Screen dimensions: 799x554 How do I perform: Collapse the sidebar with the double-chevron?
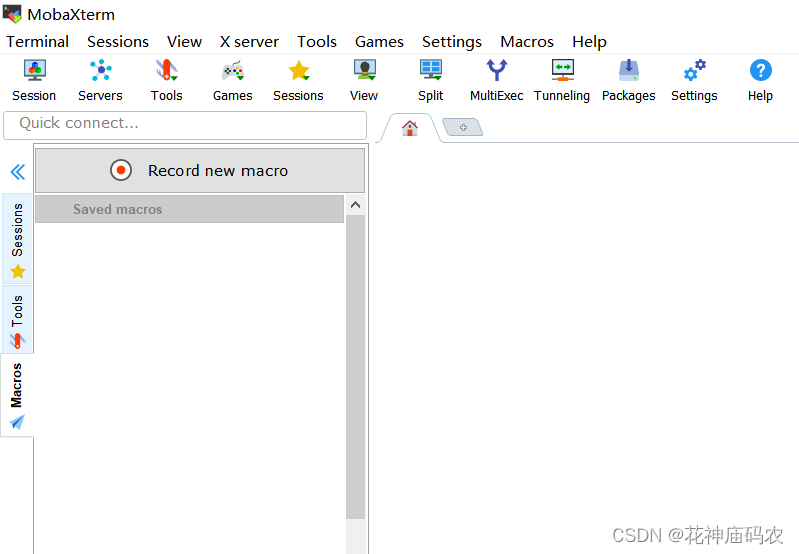click(x=18, y=172)
